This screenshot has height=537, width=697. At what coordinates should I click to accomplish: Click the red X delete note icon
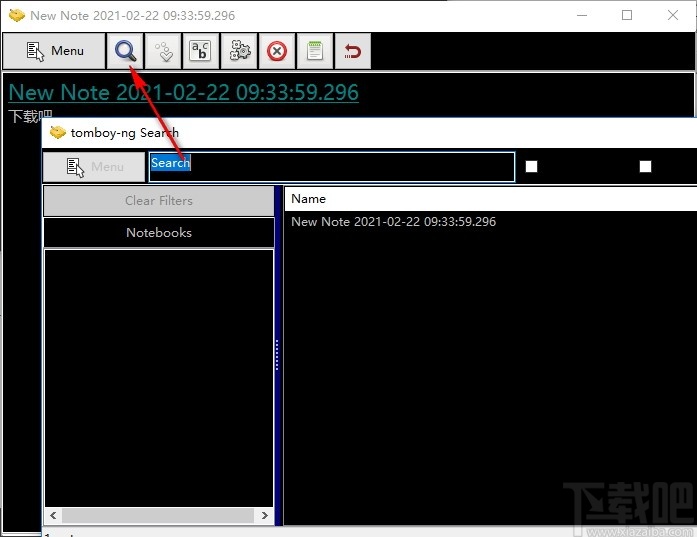point(277,51)
